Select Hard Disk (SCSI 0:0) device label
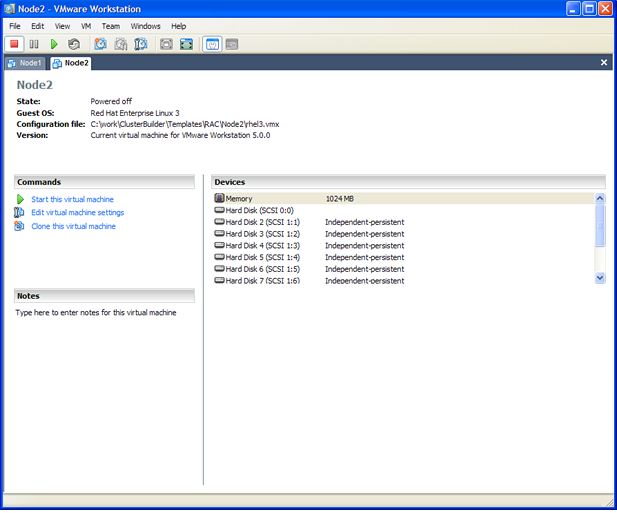Screen dimensions: 617x513 tap(260, 210)
